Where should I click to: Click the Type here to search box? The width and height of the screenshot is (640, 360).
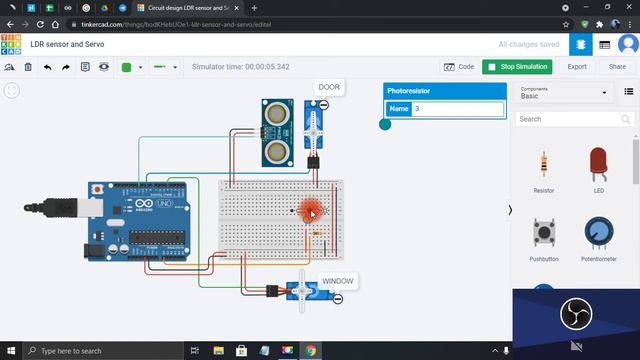[x=103, y=351]
